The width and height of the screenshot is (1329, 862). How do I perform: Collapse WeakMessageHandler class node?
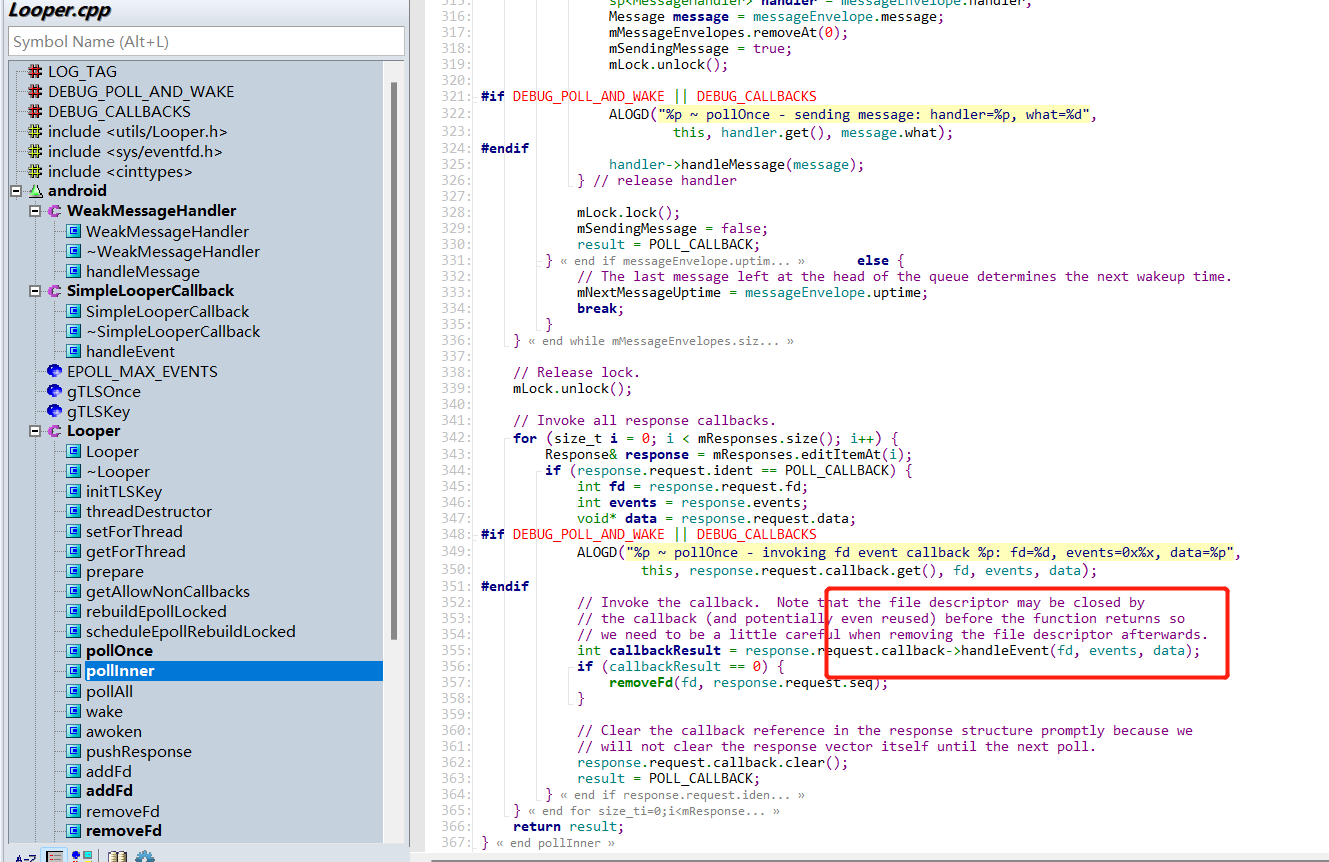(35, 211)
